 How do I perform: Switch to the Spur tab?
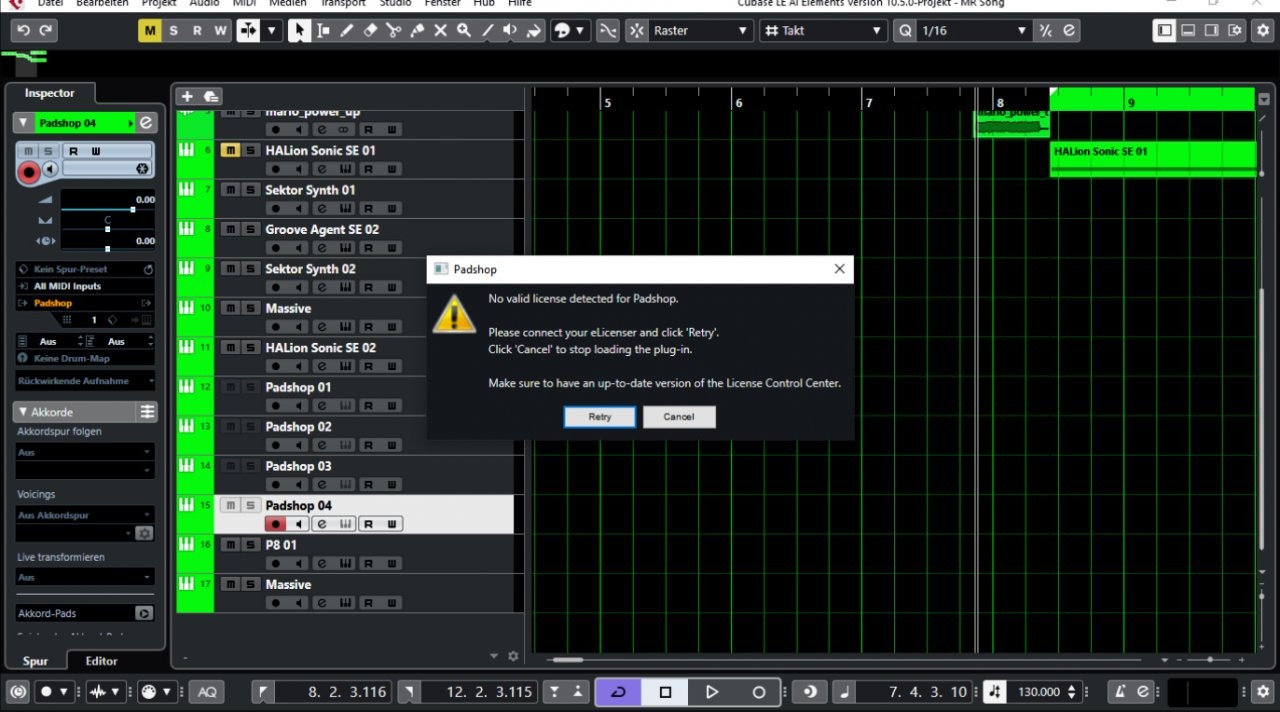click(x=36, y=661)
